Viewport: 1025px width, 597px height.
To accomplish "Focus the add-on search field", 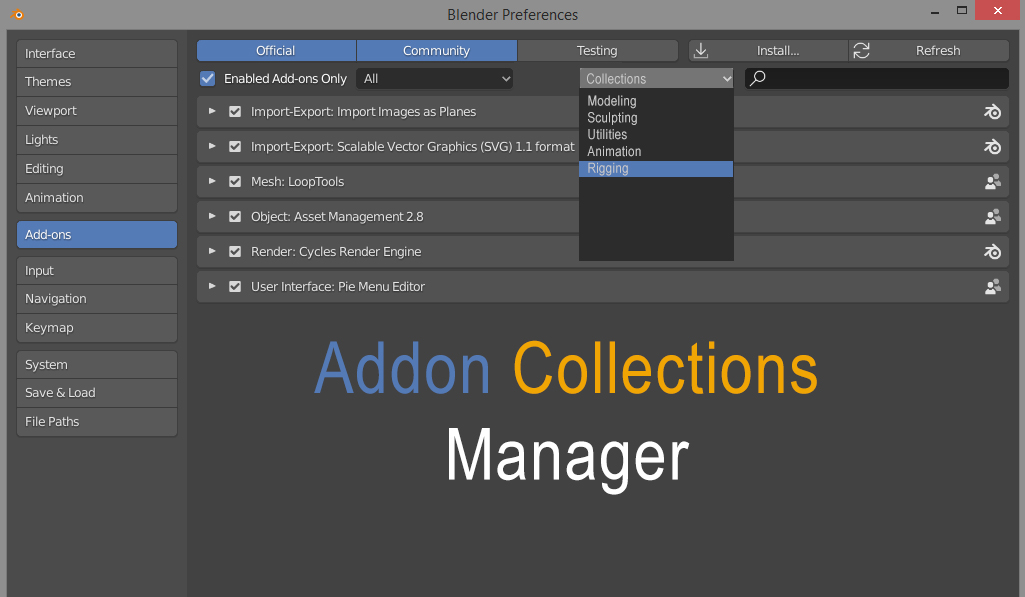I will pyautogui.click(x=877, y=78).
